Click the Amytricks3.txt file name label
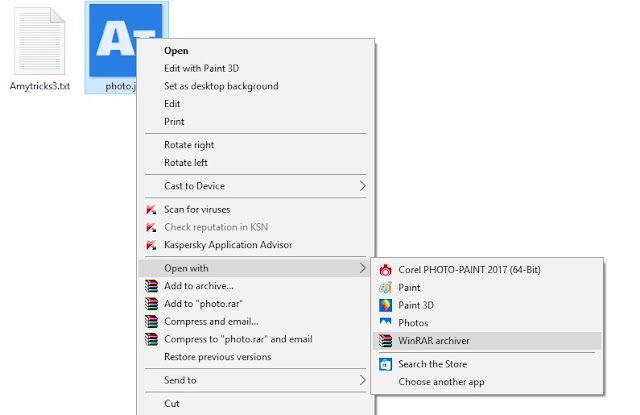The height and width of the screenshot is (415, 640). pos(40,86)
